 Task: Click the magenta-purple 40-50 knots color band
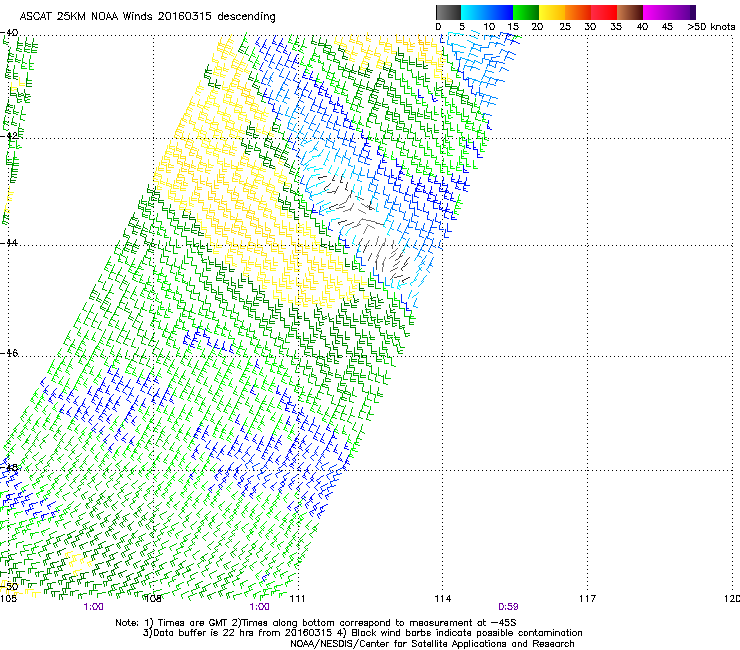[669, 12]
